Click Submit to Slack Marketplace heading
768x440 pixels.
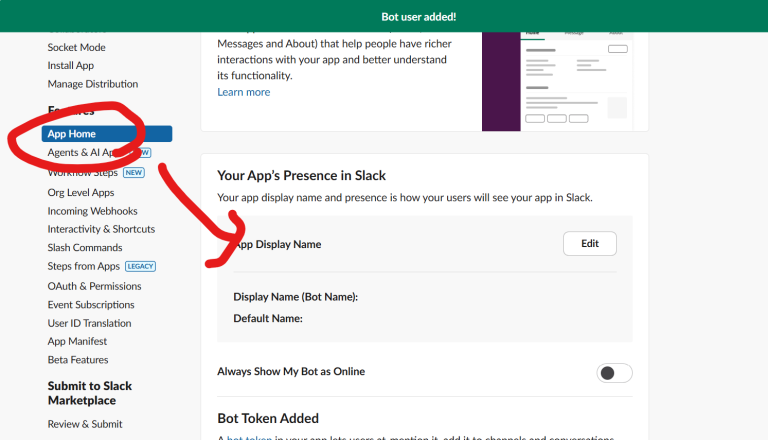[90, 393]
